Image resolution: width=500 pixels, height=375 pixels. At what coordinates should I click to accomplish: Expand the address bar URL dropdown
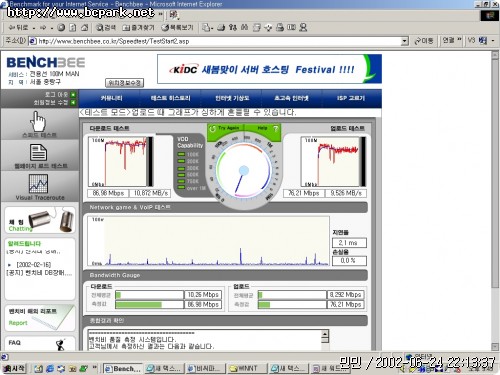click(404, 41)
